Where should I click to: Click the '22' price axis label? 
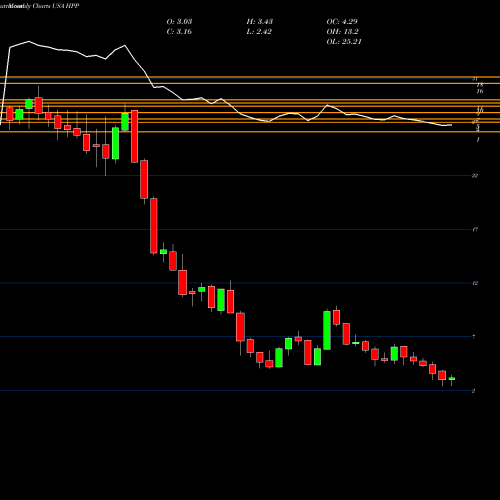[x=475, y=176]
